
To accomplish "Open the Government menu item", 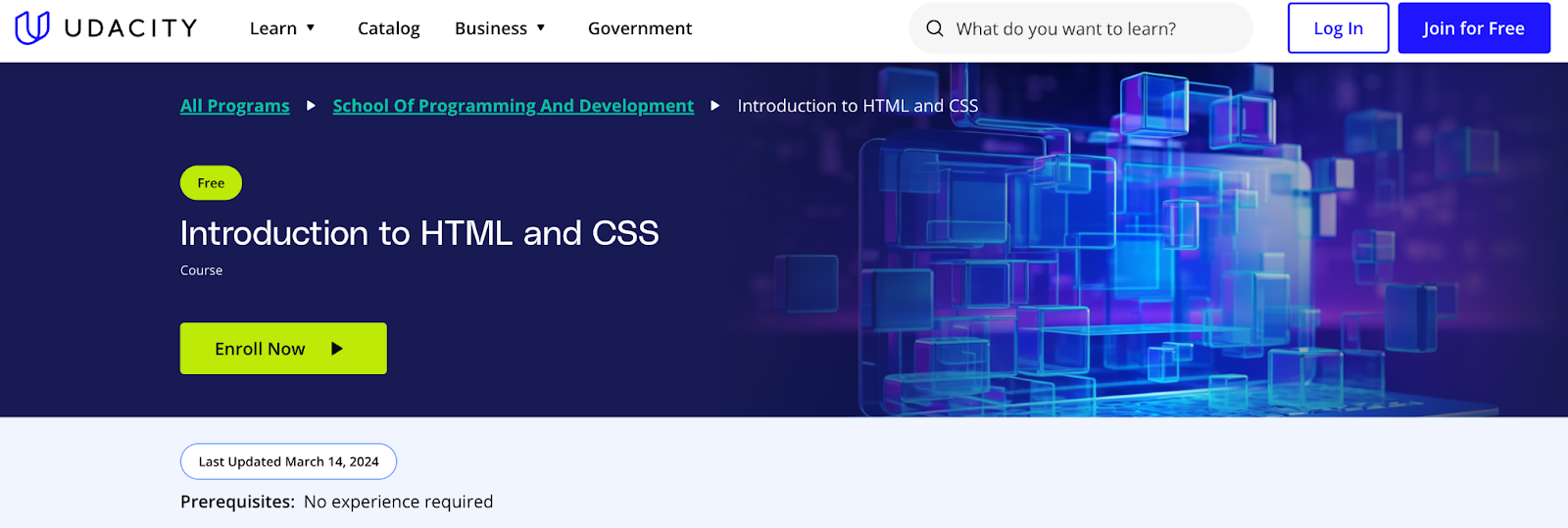I will coord(640,28).
